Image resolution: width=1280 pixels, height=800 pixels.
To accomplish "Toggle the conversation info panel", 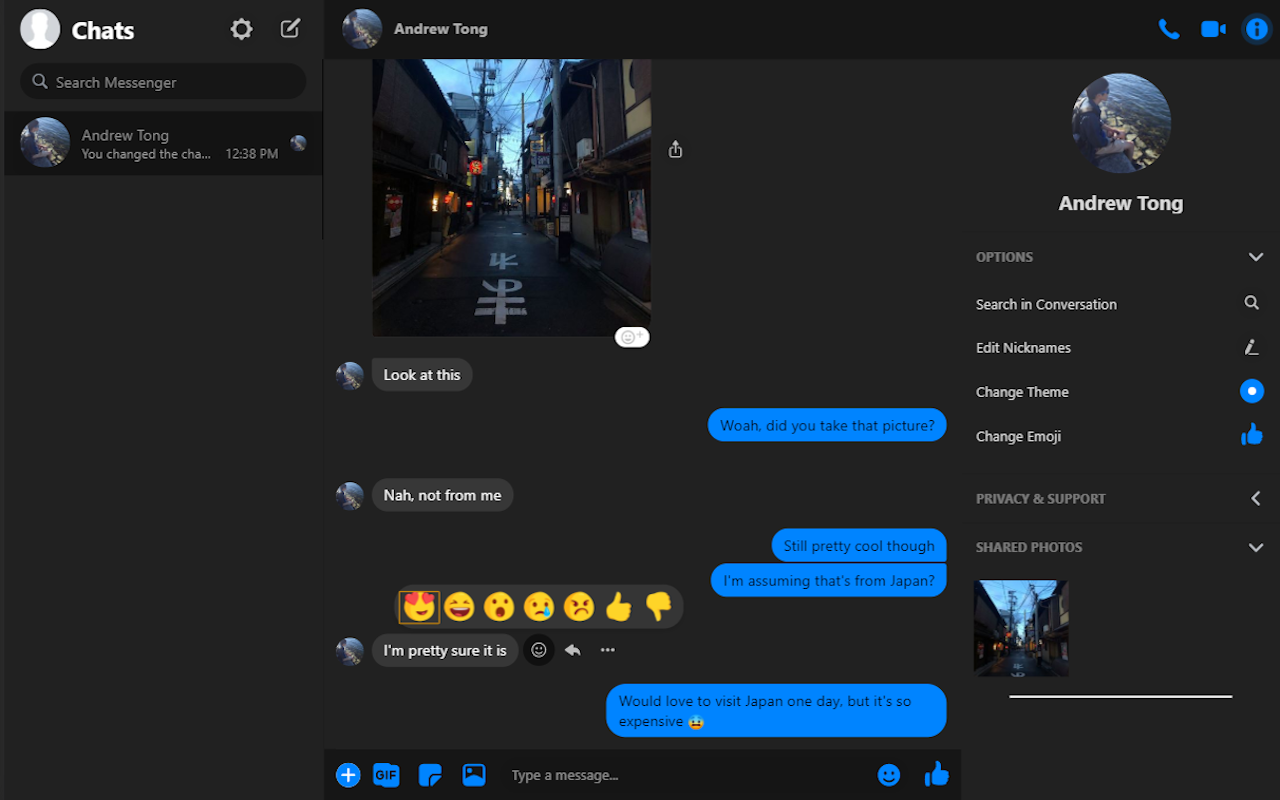I will 1256,29.
